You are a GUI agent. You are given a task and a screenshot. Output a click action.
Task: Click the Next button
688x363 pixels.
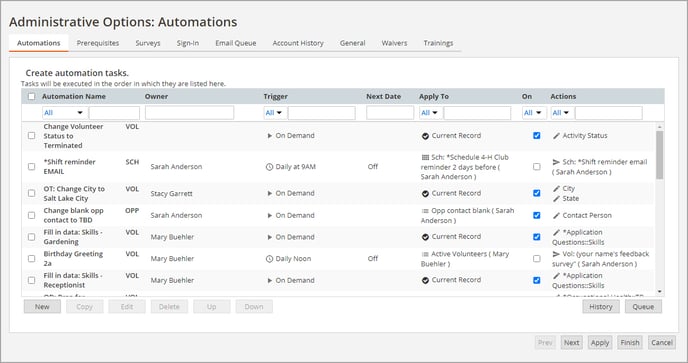click(x=572, y=343)
